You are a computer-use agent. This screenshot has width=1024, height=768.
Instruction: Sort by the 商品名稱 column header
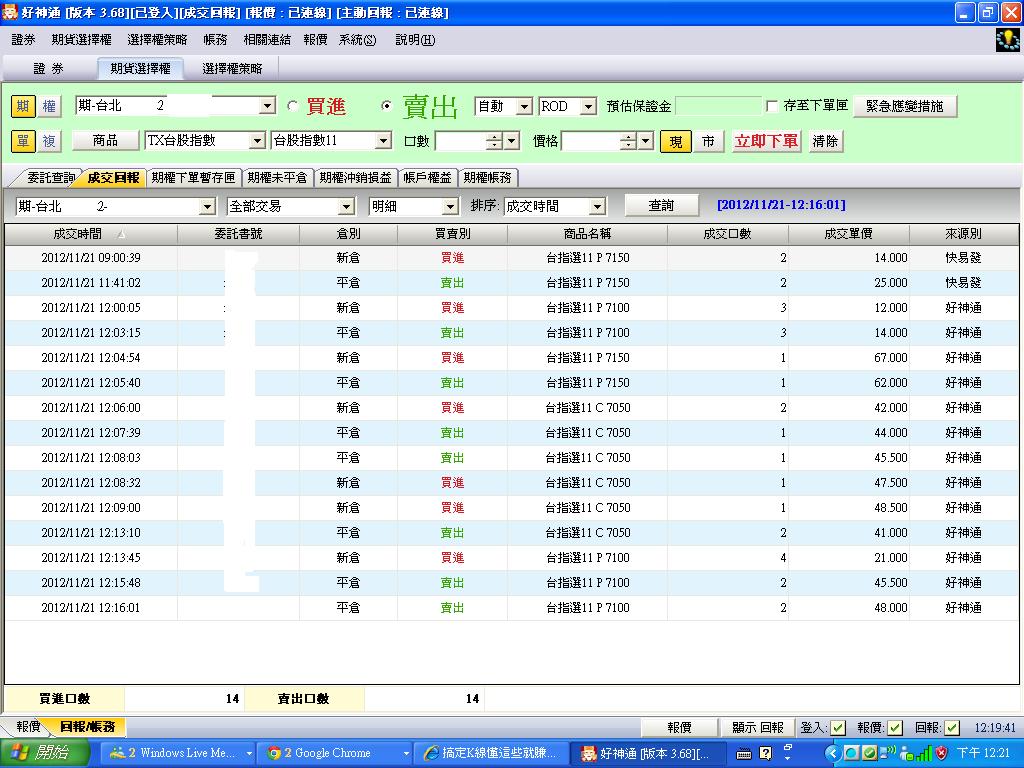(587, 234)
